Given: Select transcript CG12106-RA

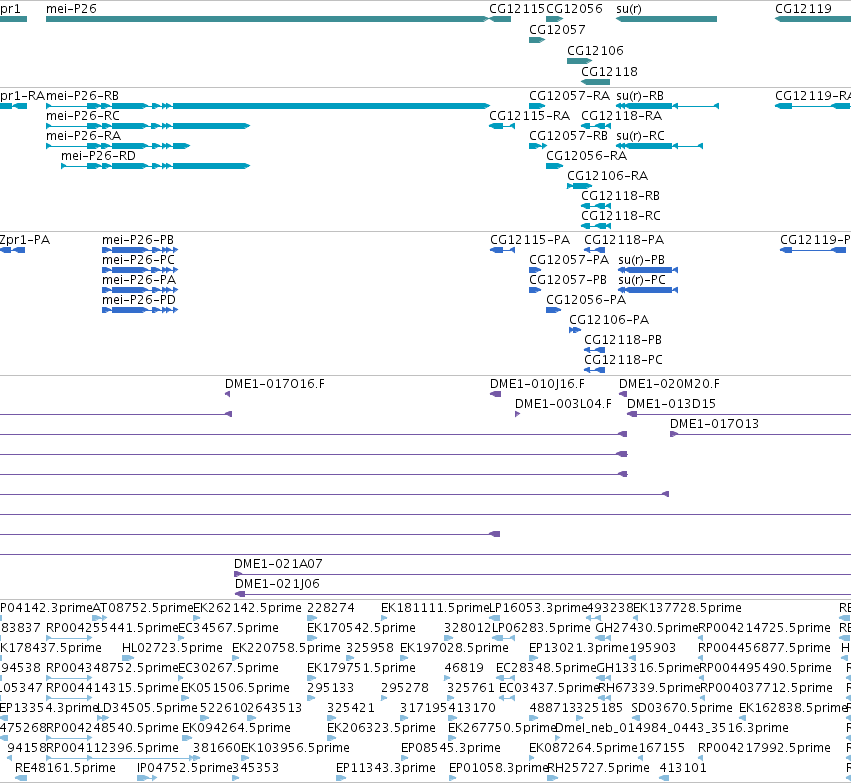Looking at the screenshot, I should (x=580, y=186).
